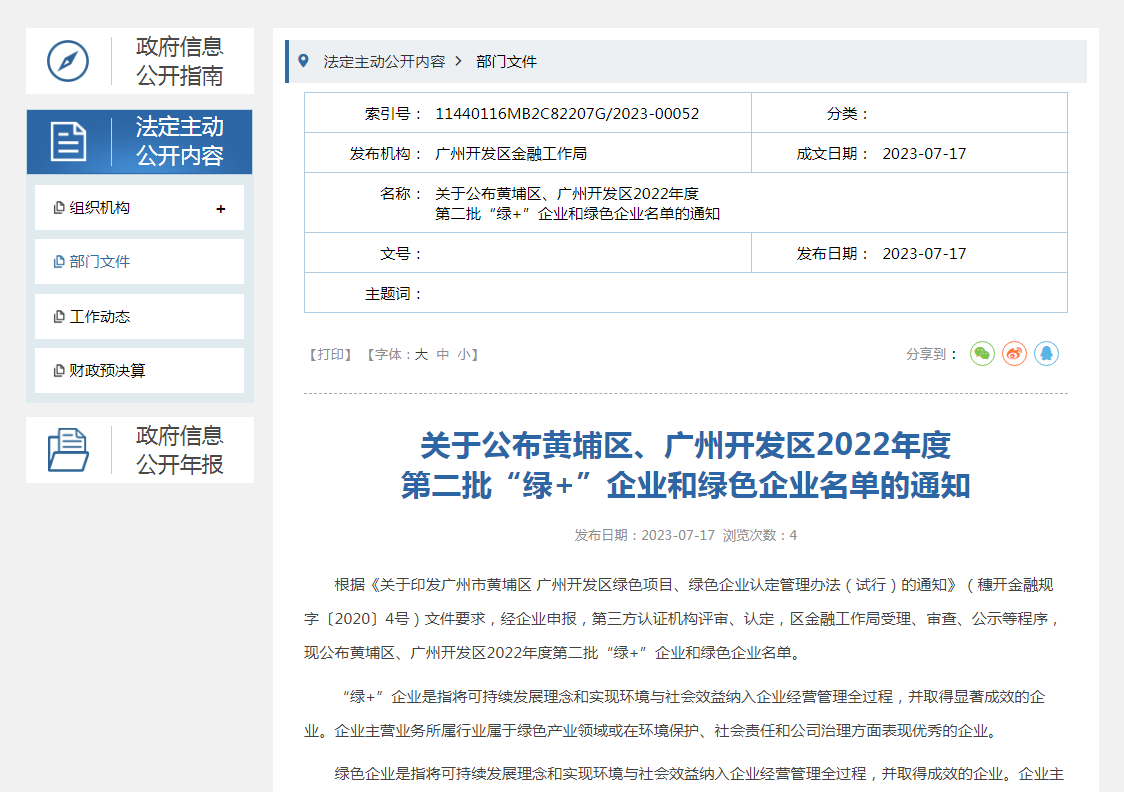
Task: Go to 法定主动公开内容 in the breadcrumb
Action: 383,61
